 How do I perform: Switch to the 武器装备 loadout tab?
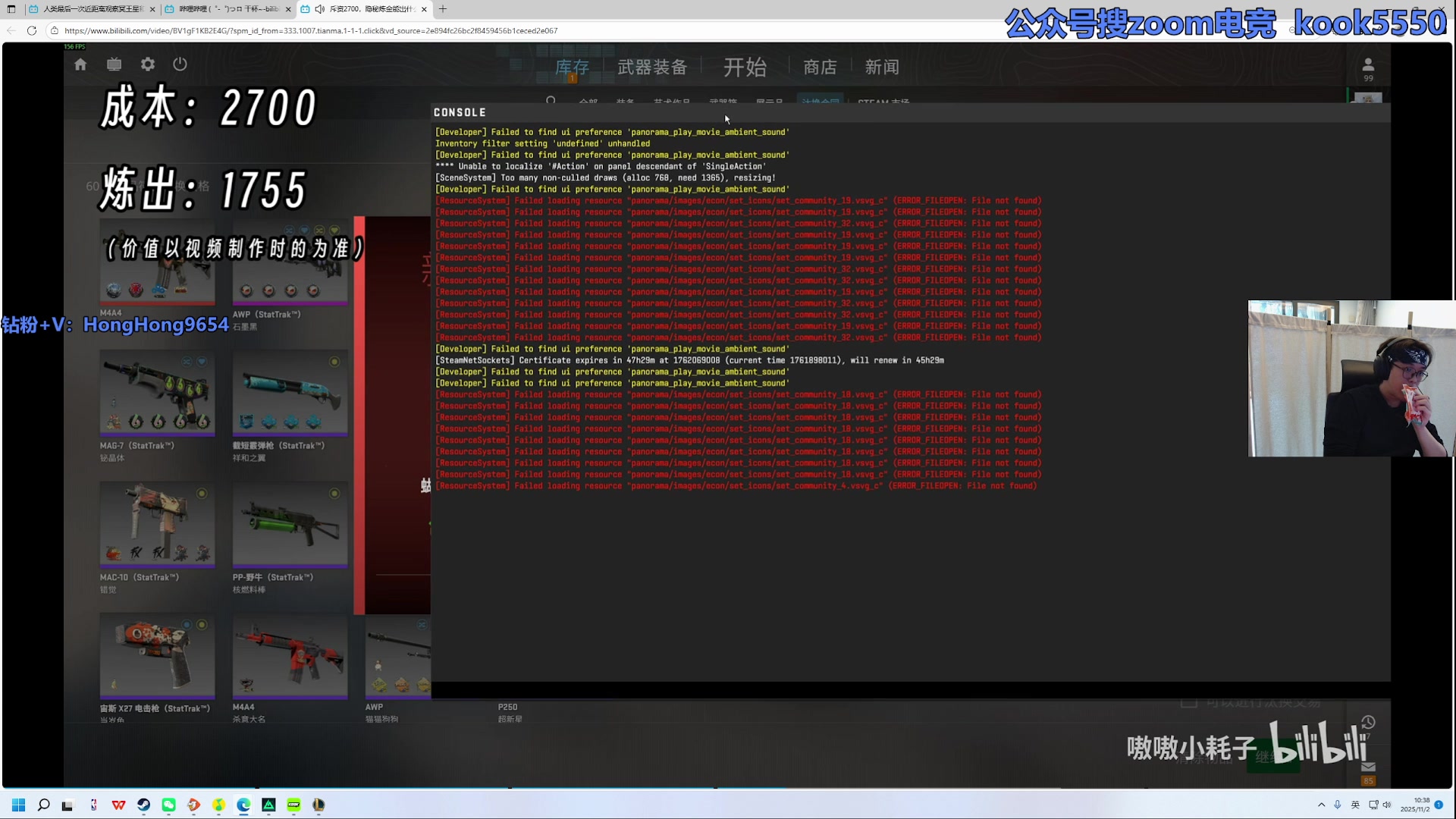652,67
